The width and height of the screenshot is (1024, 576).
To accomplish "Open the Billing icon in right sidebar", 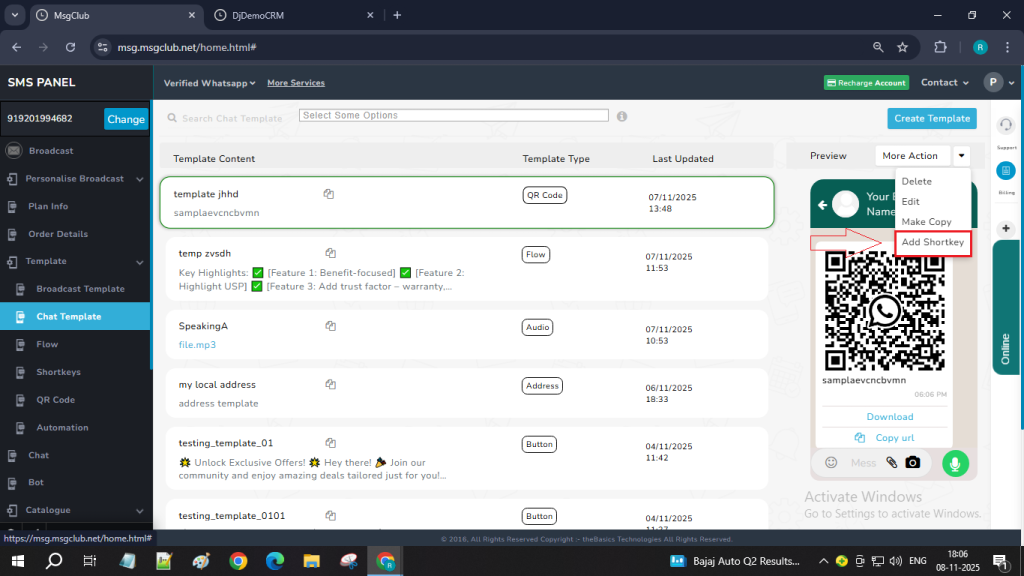I will pyautogui.click(x=1006, y=171).
